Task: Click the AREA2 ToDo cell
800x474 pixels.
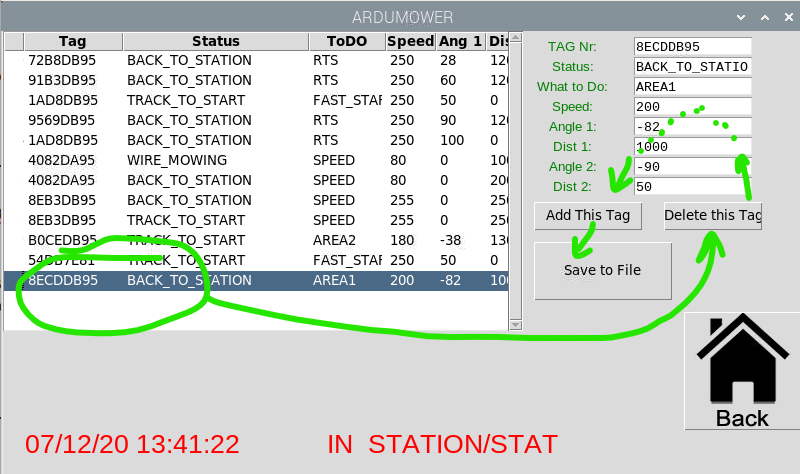Action: [x=334, y=240]
